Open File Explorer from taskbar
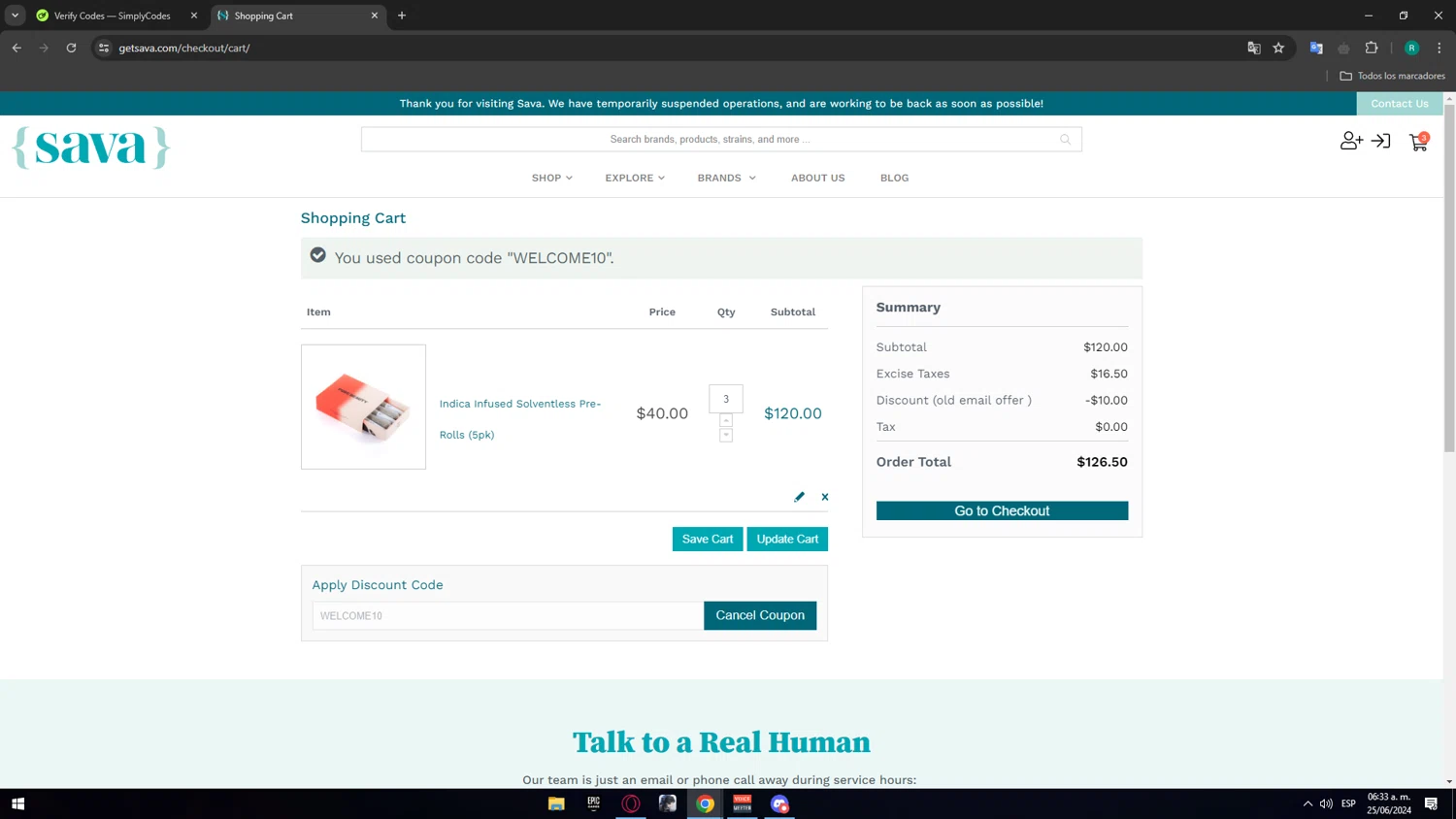 pos(556,803)
